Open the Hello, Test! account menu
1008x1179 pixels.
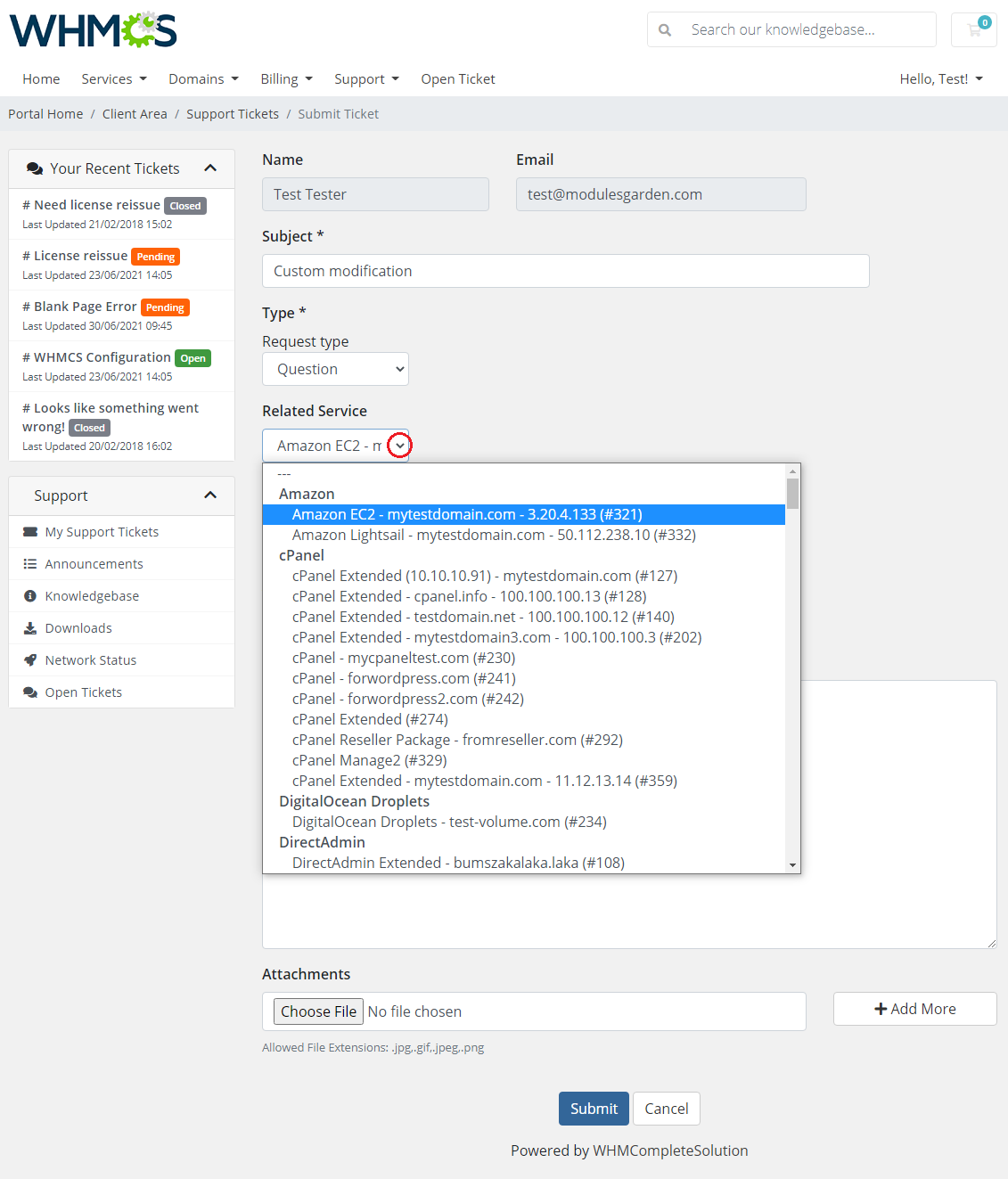click(x=941, y=79)
